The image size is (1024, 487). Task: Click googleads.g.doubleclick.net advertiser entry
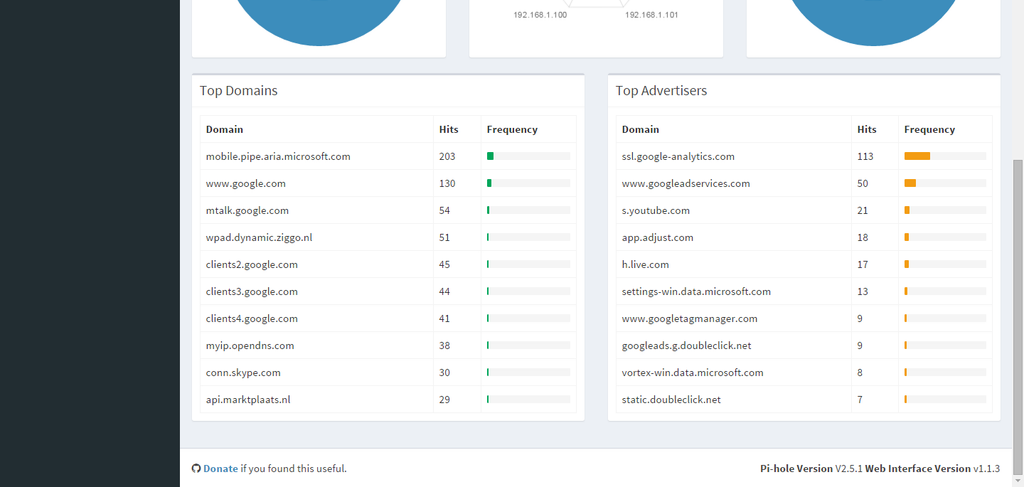click(686, 345)
